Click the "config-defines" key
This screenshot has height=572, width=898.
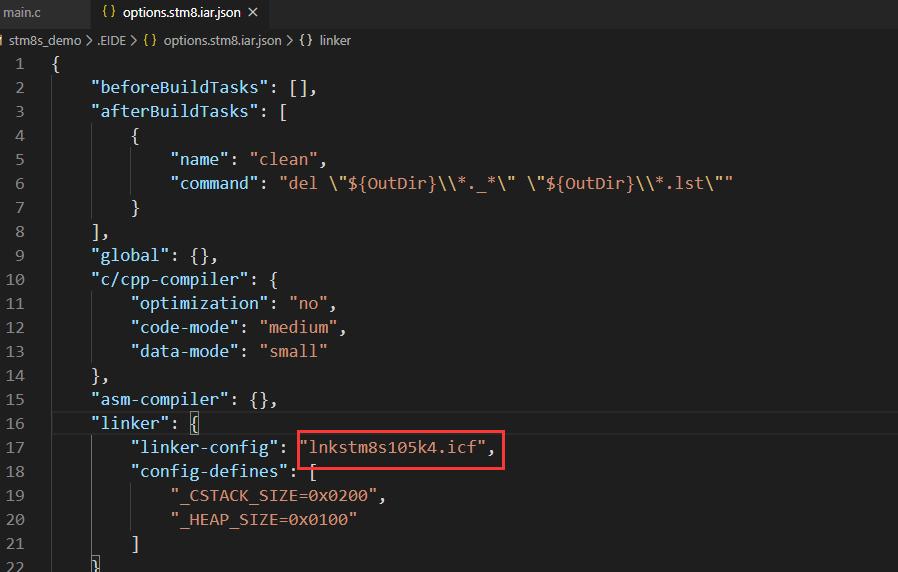tap(209, 471)
